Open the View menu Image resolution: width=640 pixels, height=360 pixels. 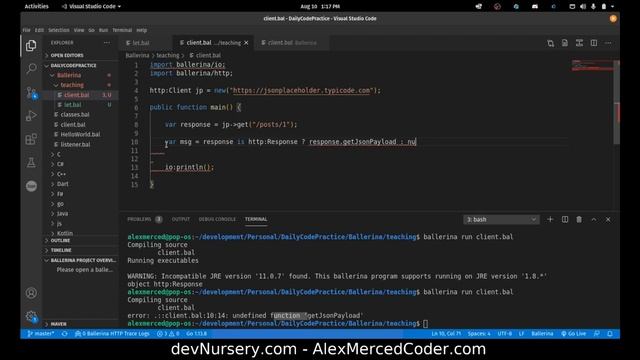[79, 30]
